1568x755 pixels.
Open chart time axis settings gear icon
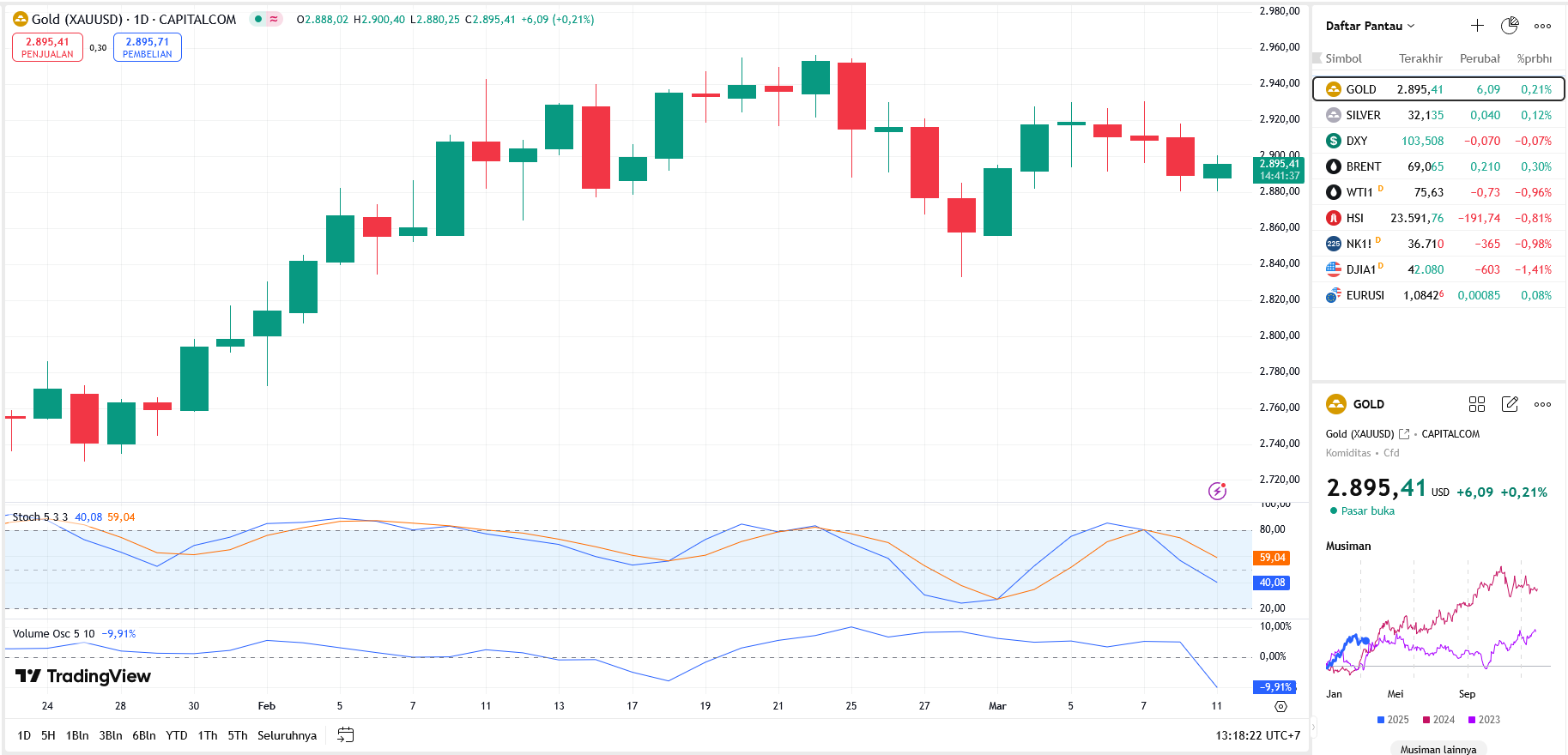tap(1280, 706)
